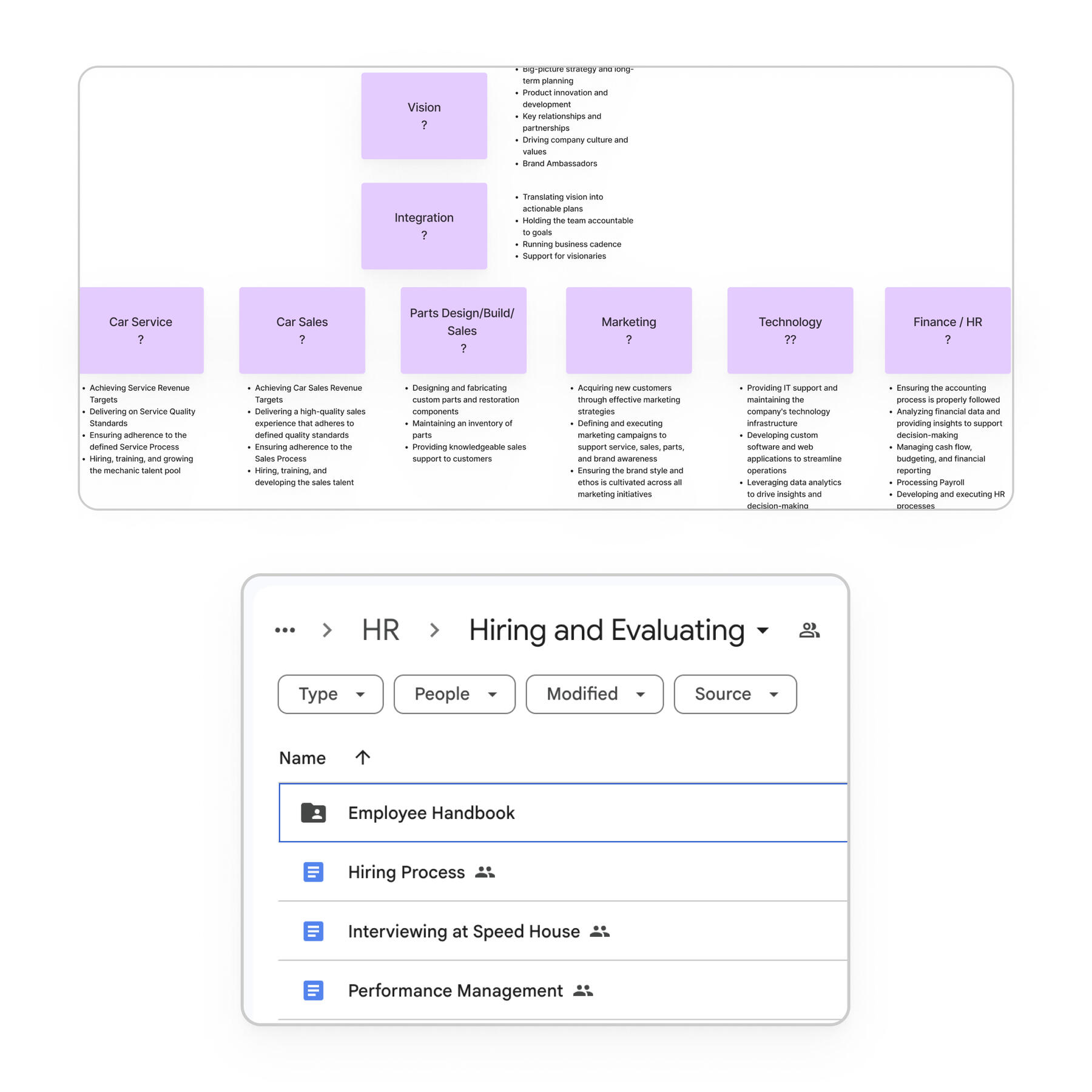Expand the Modified filter dropdown
The width and height of the screenshot is (1092, 1092).
coord(595,694)
